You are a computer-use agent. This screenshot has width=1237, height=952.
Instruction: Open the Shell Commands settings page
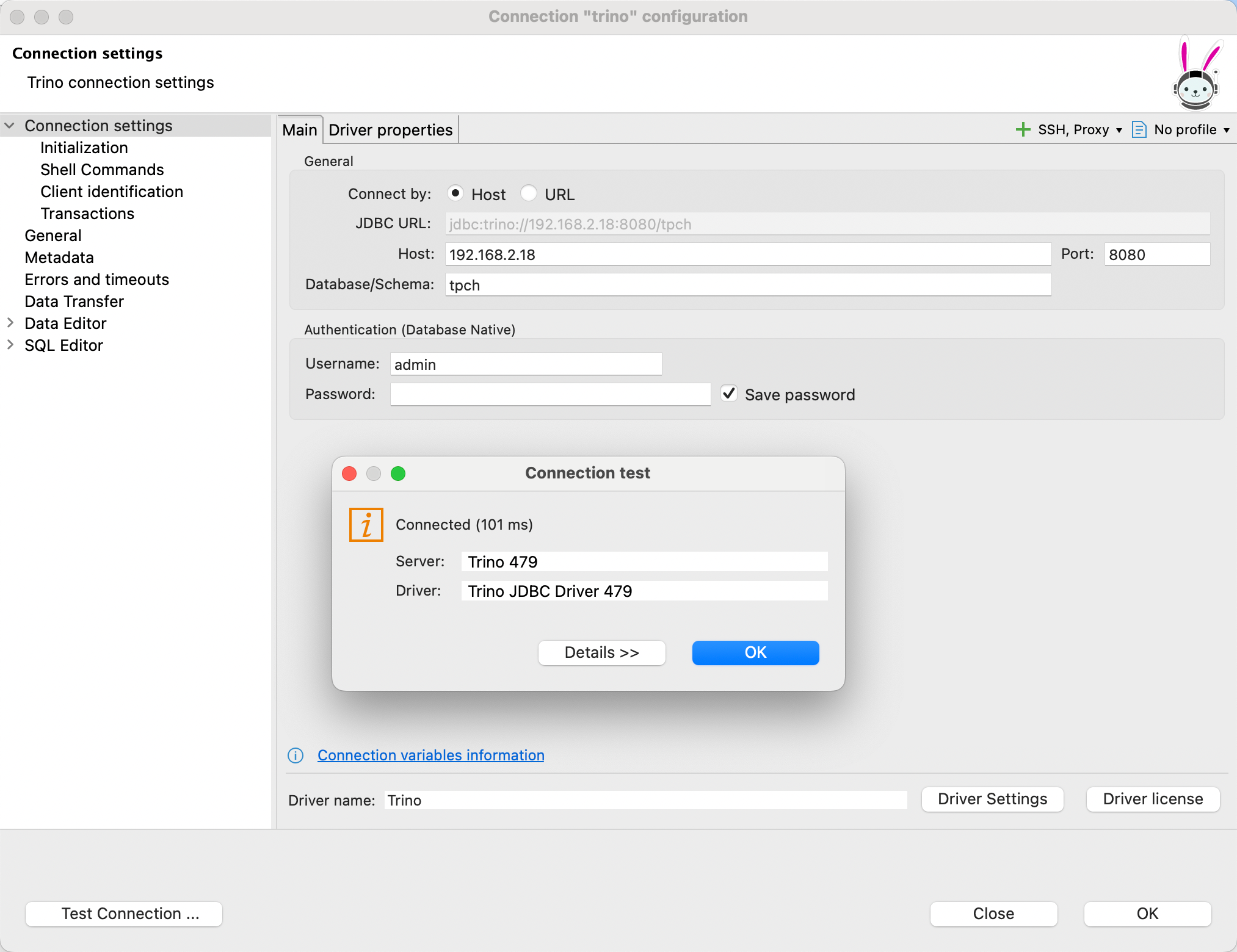coord(102,170)
